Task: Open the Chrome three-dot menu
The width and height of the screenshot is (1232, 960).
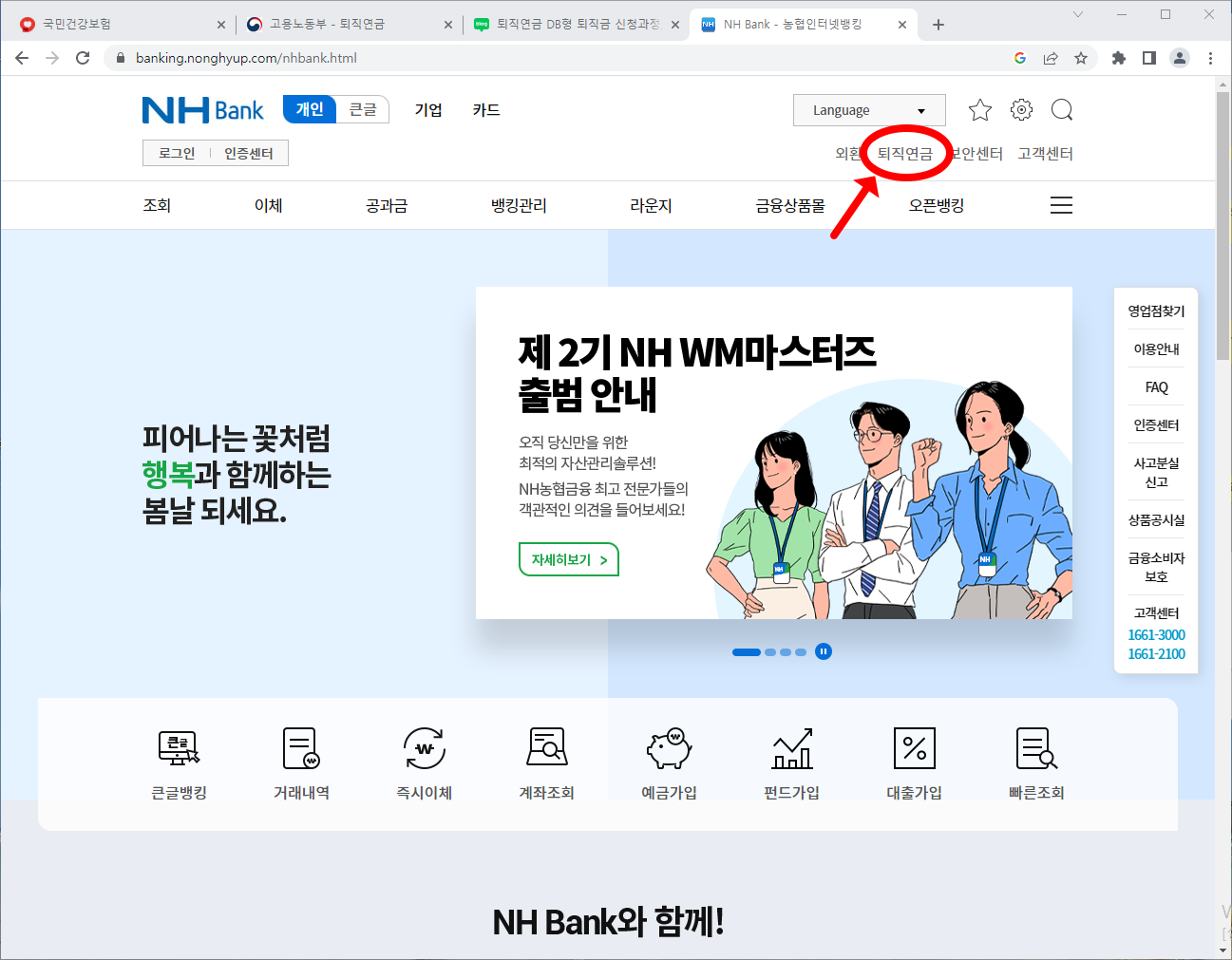Action: [x=1210, y=58]
